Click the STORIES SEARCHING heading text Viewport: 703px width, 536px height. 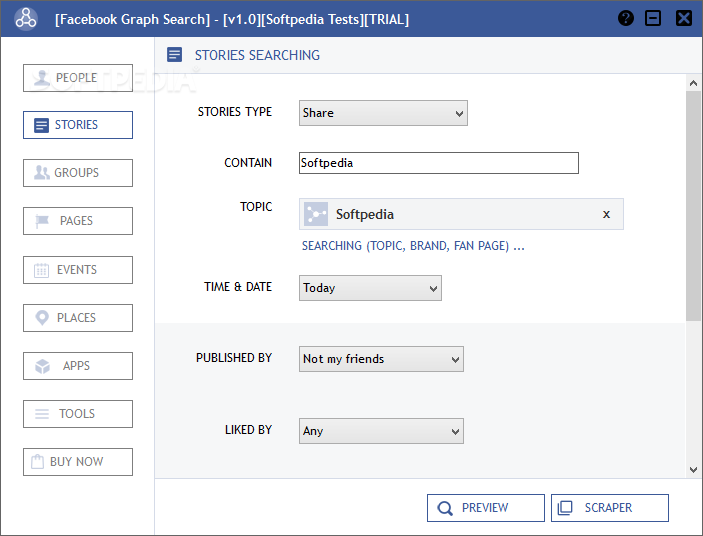[257, 55]
